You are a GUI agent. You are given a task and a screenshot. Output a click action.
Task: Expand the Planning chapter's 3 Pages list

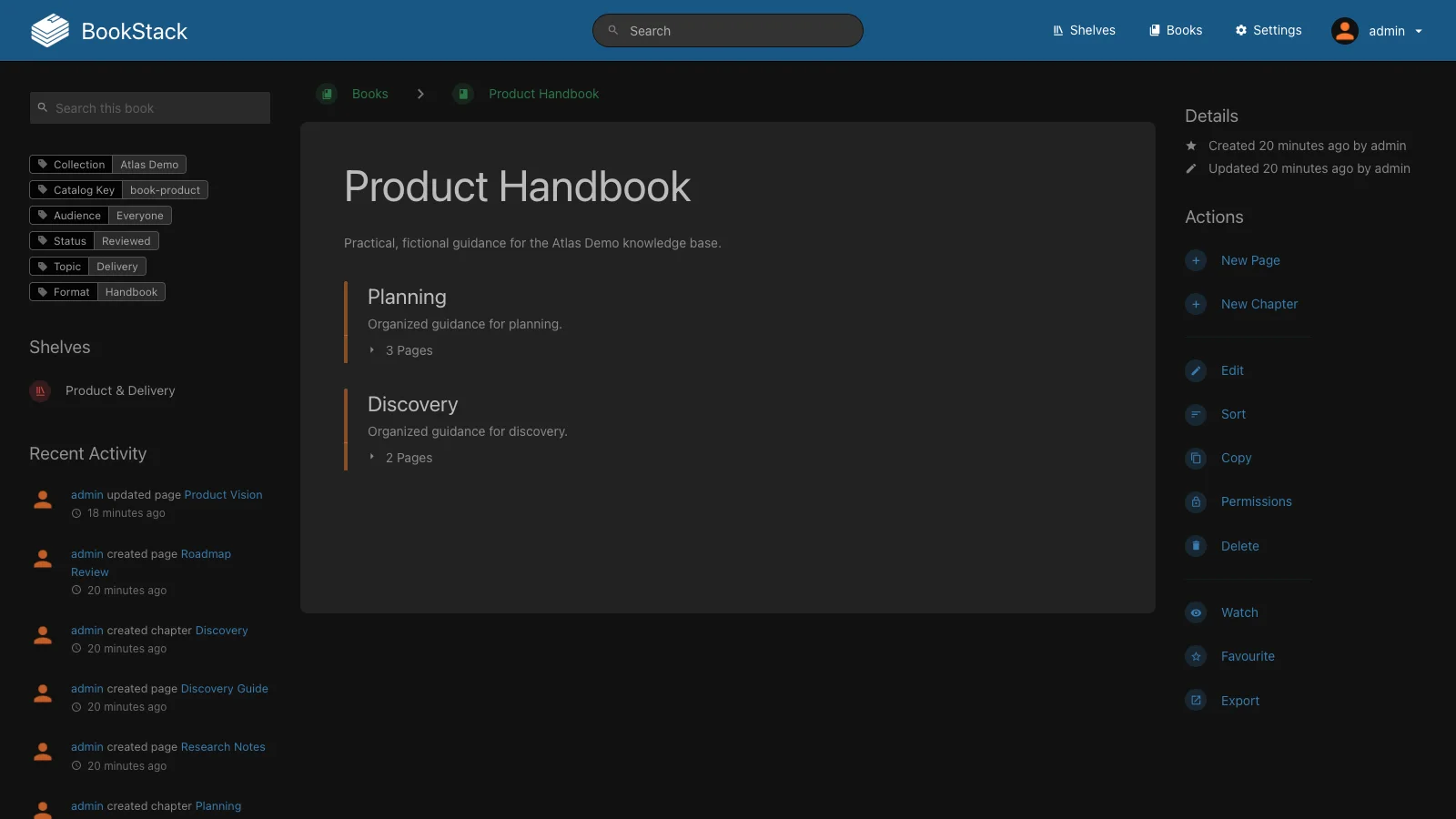click(400, 350)
